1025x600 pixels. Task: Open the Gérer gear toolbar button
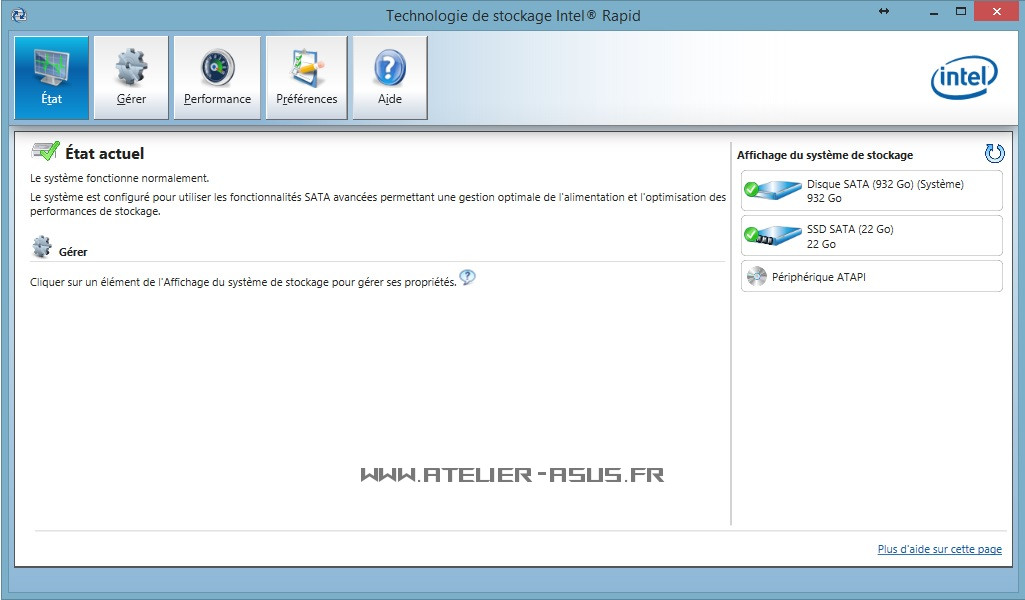tap(131, 78)
